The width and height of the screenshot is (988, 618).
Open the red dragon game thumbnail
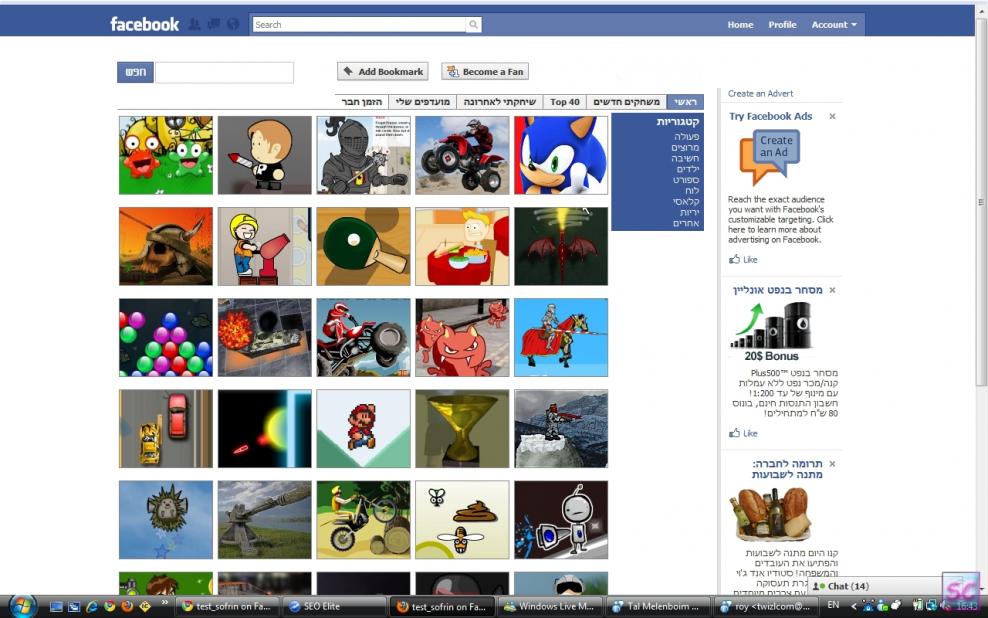(561, 246)
